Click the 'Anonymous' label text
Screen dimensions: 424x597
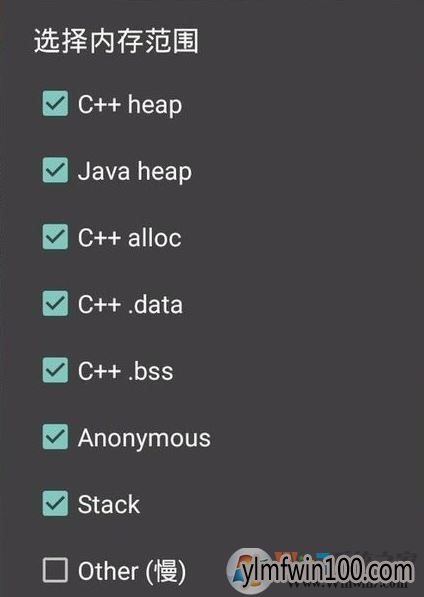coord(144,438)
